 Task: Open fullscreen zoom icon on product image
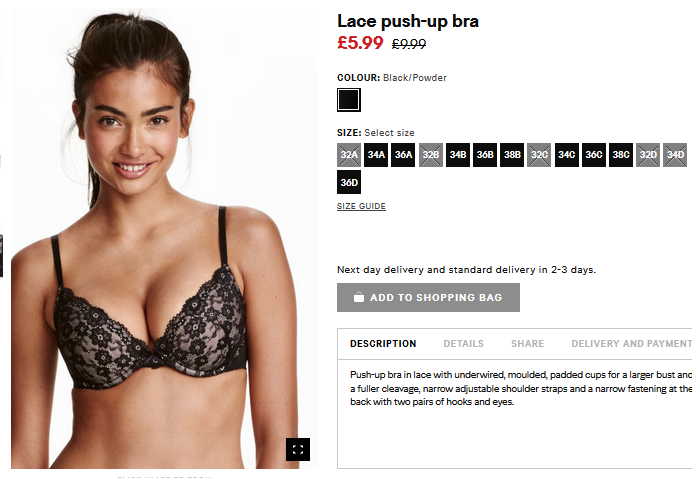point(298,449)
